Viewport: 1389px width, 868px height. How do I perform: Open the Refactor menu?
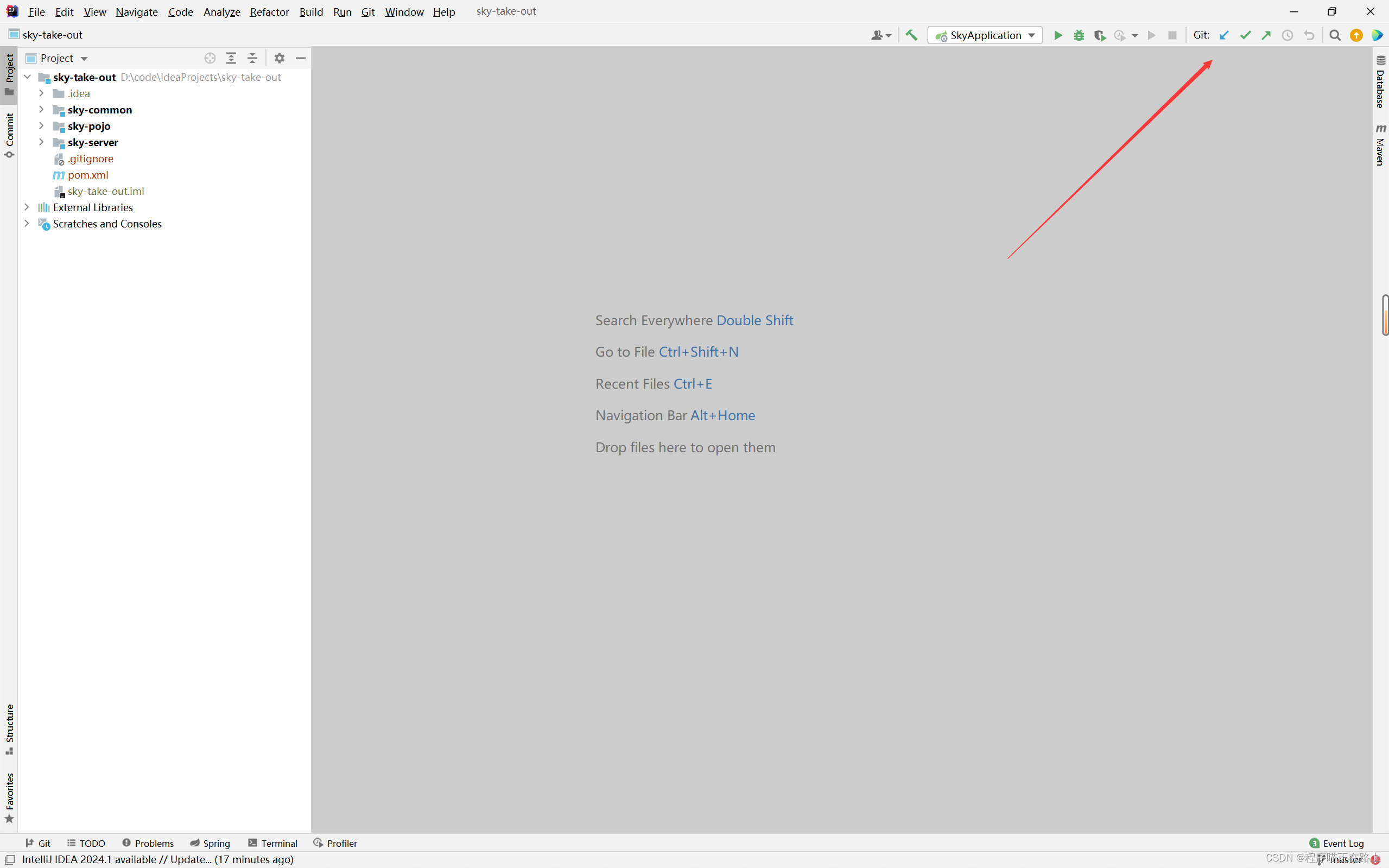pyautogui.click(x=269, y=11)
